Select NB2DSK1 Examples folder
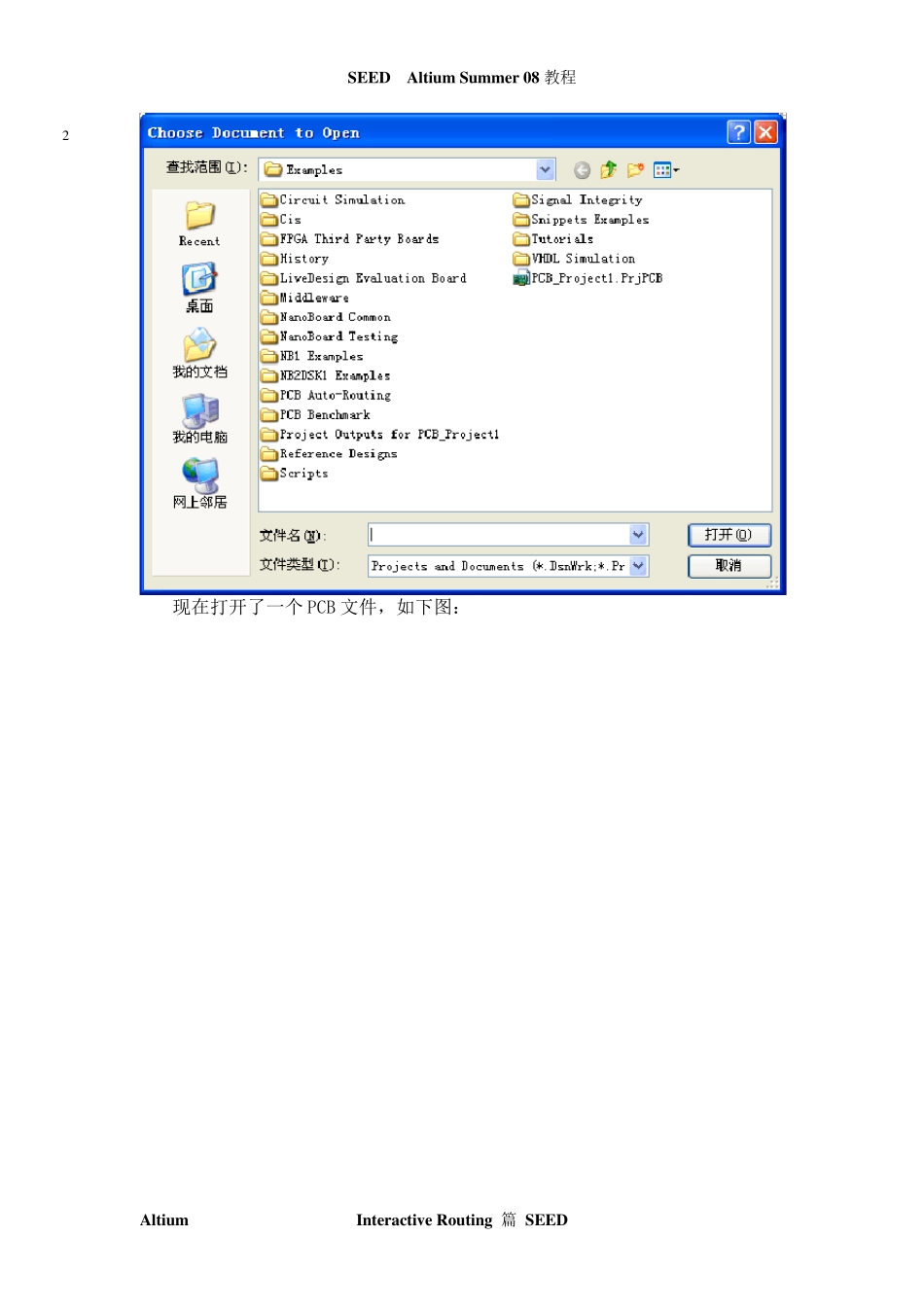 click(326, 375)
